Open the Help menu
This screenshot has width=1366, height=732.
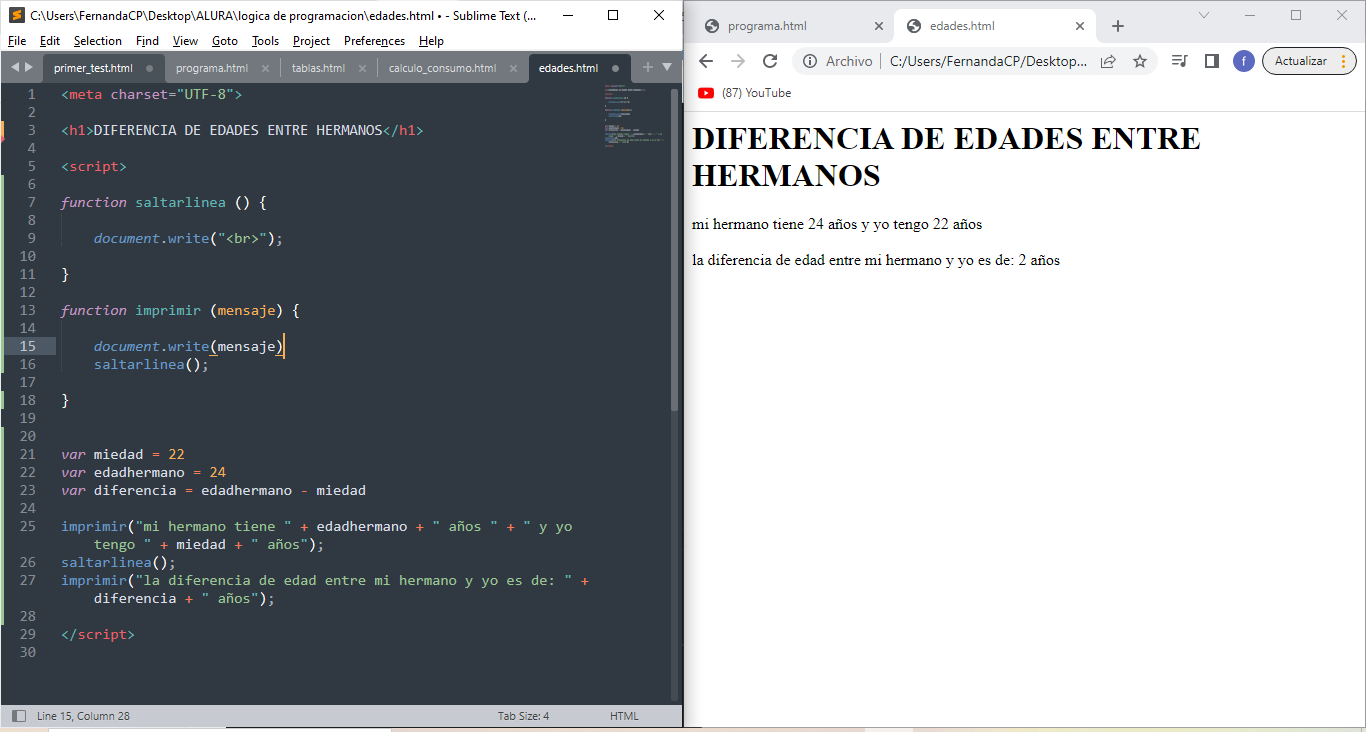click(431, 41)
